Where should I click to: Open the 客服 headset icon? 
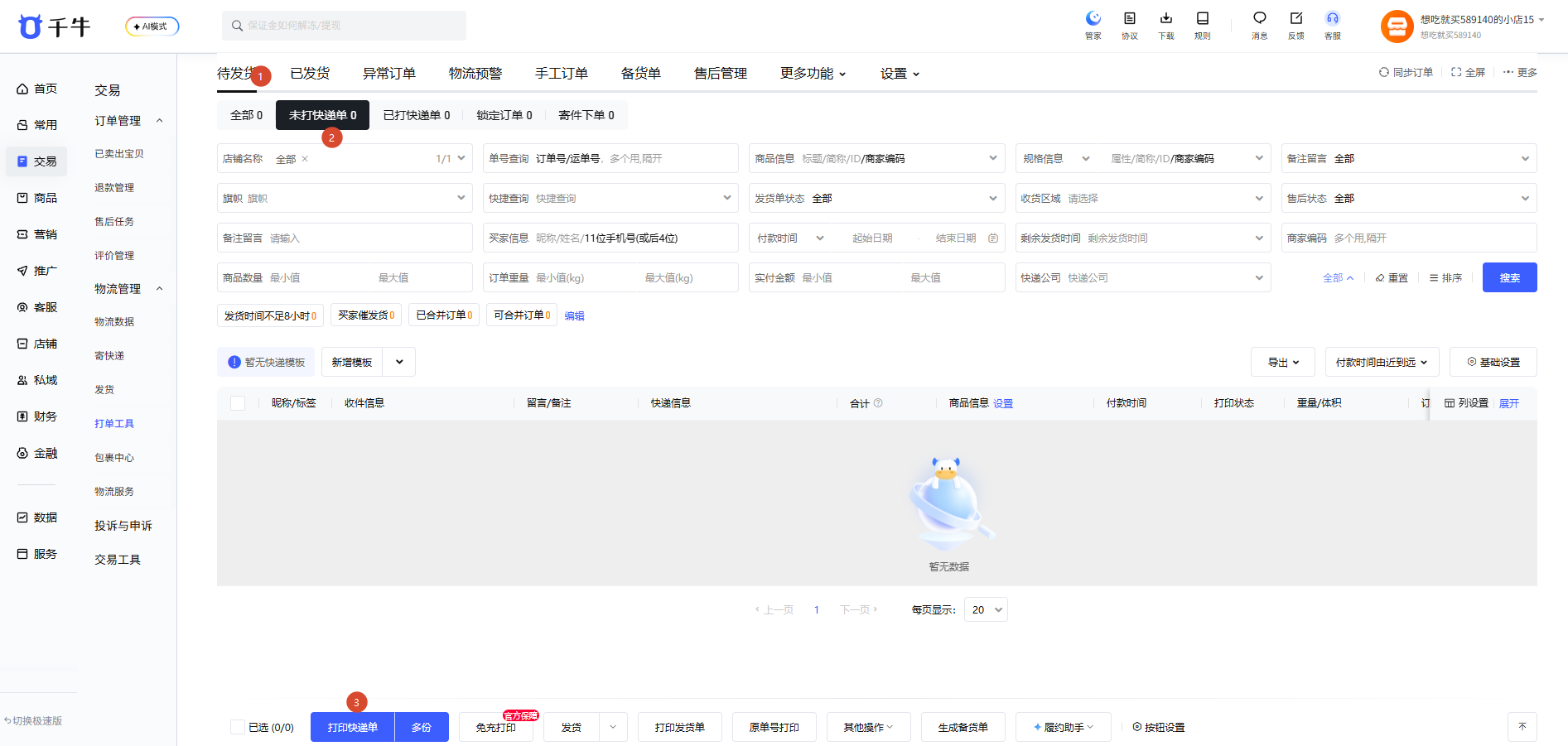pyautogui.click(x=1333, y=19)
